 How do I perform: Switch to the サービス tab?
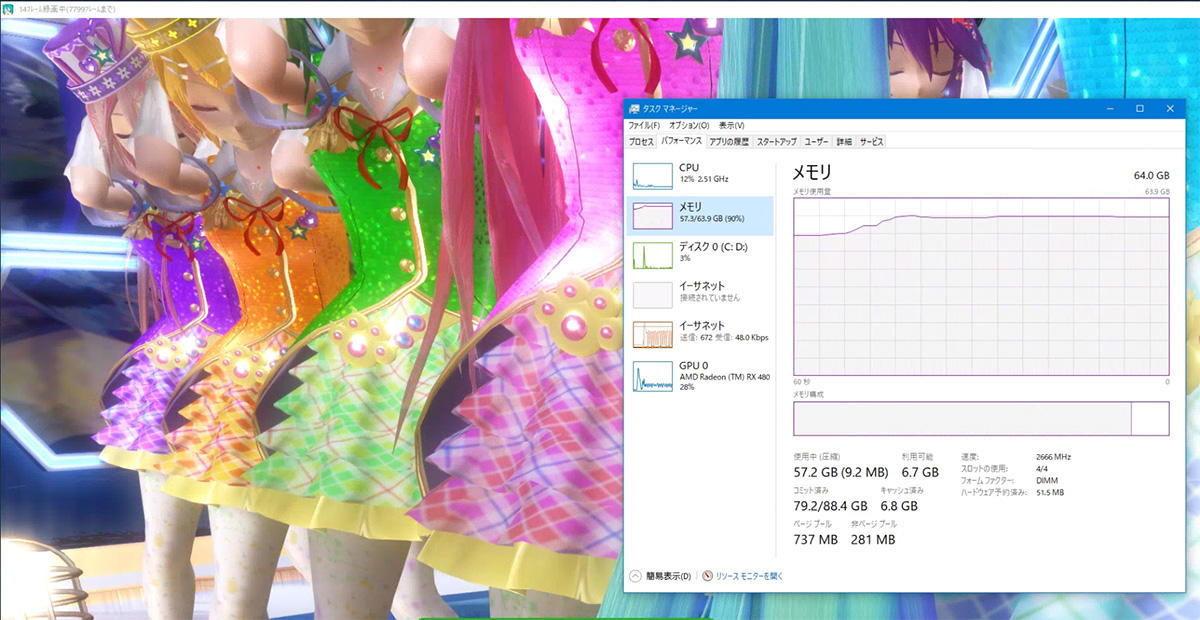(872, 142)
